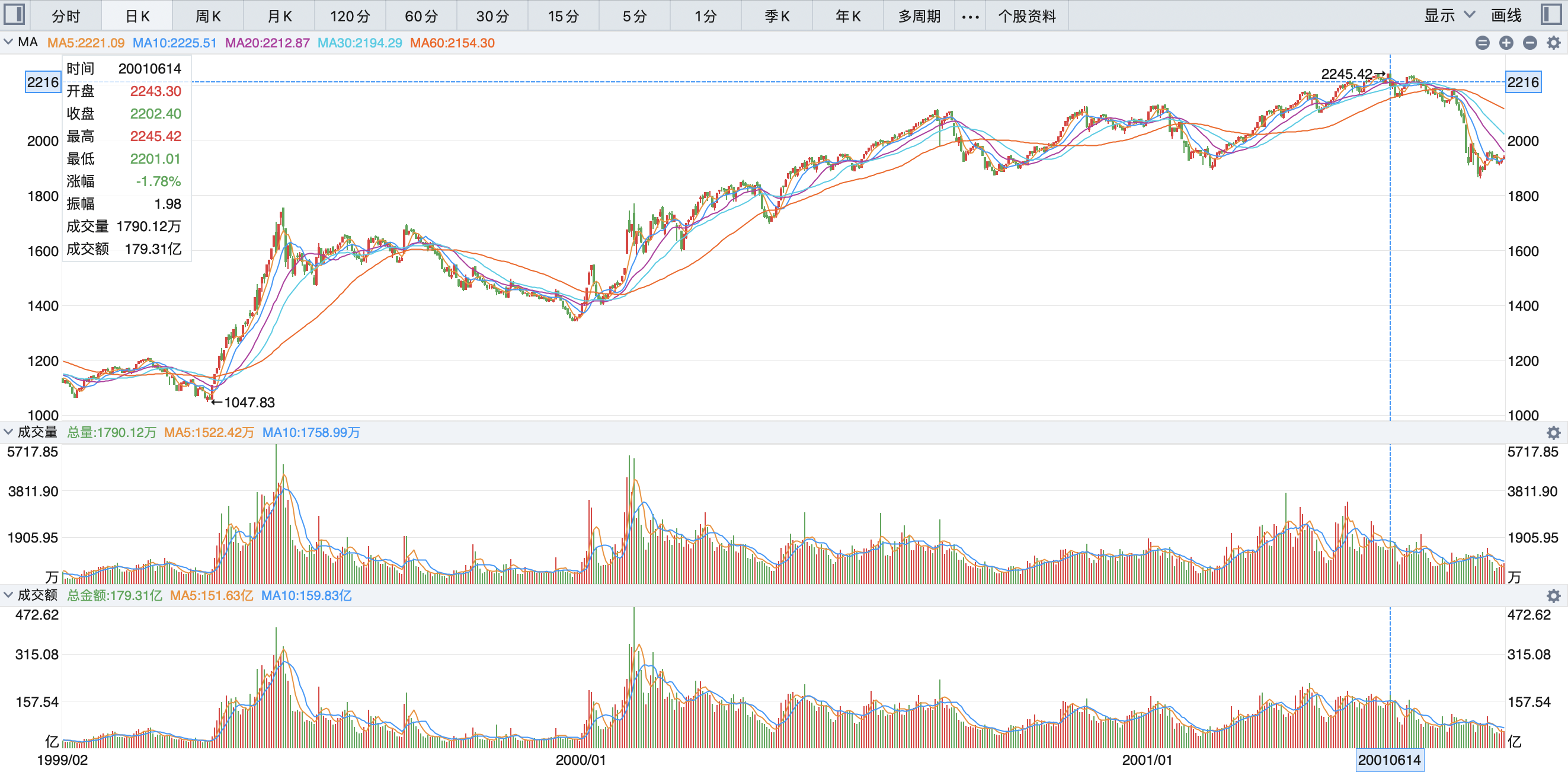
Task: Toggle the left sidebar panel icon
Action: tap(14, 14)
